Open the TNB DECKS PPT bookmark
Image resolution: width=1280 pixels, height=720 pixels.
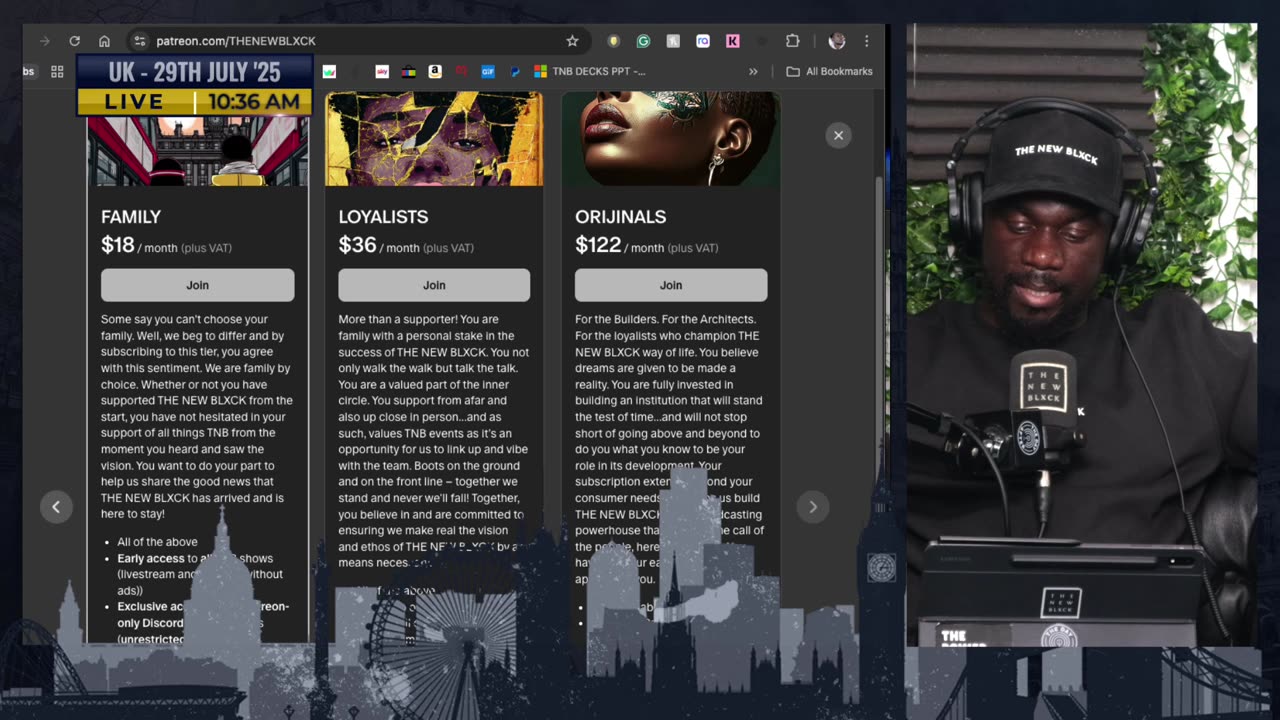click(590, 72)
